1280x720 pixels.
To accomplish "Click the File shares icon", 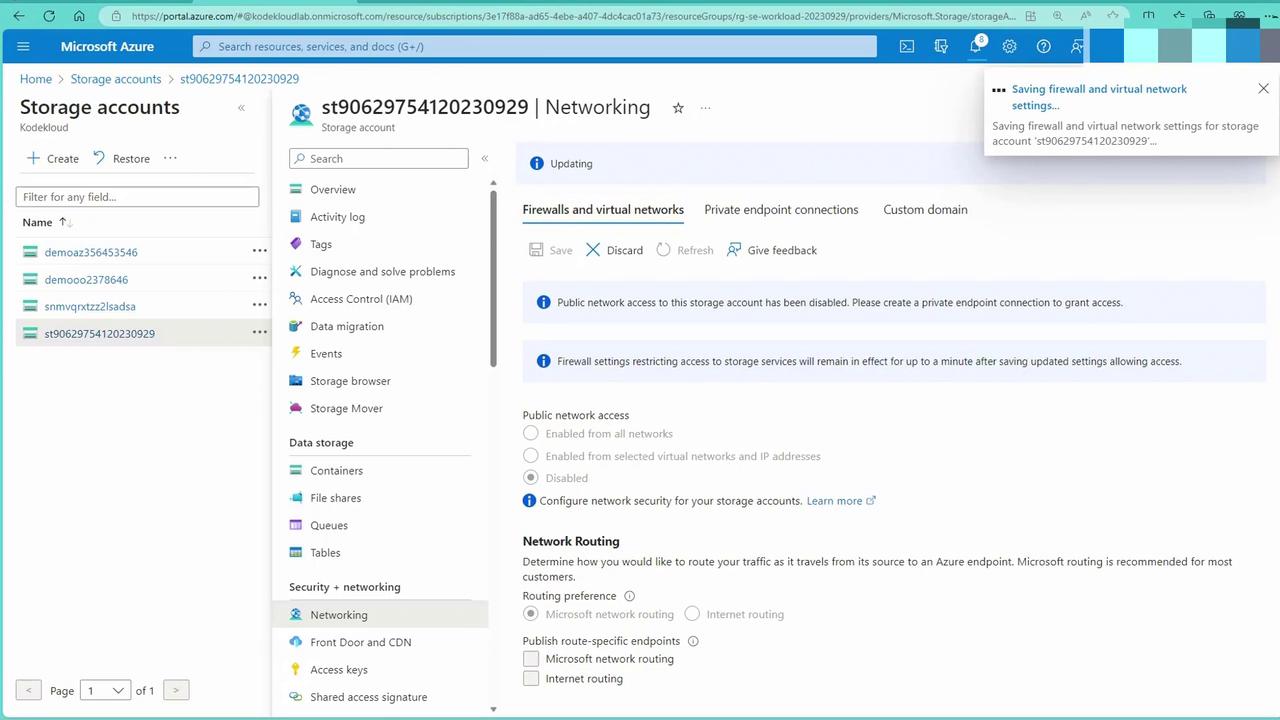I will [x=296, y=498].
